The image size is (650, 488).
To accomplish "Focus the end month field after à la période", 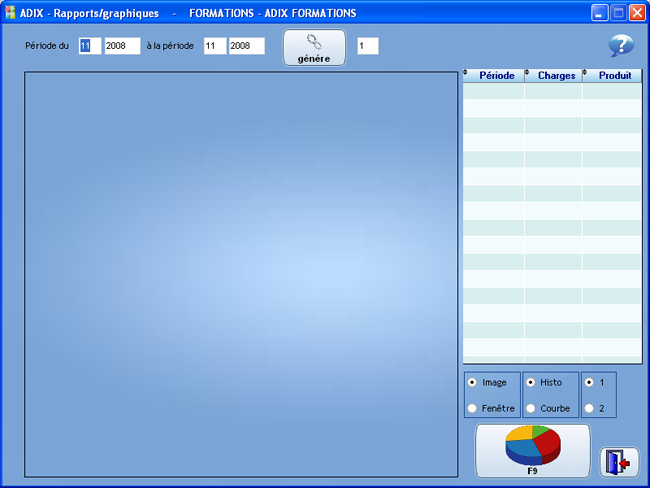I will click(x=215, y=46).
